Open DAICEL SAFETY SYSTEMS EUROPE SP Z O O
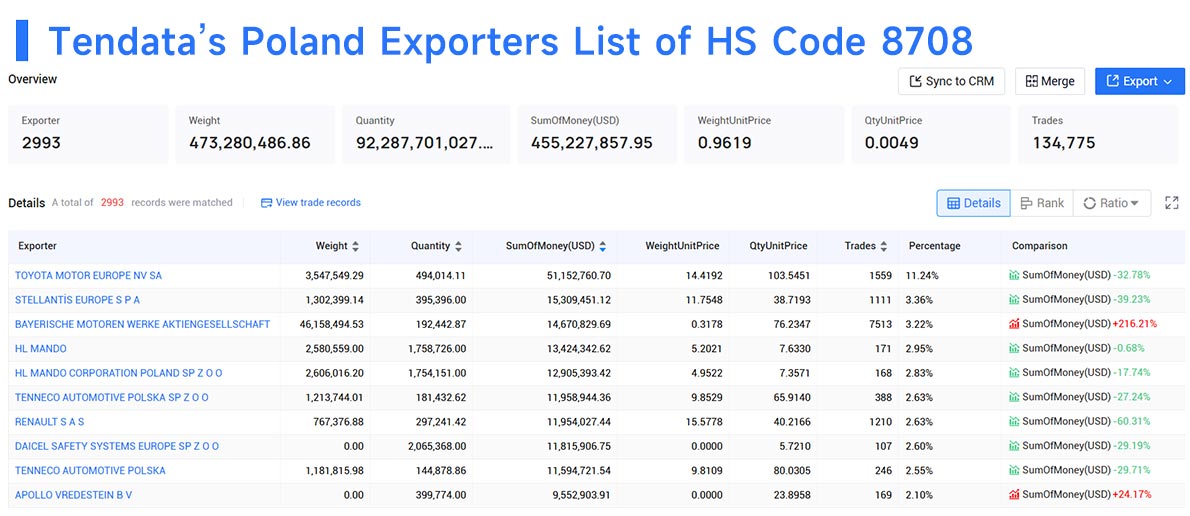The image size is (1190, 516). point(117,446)
